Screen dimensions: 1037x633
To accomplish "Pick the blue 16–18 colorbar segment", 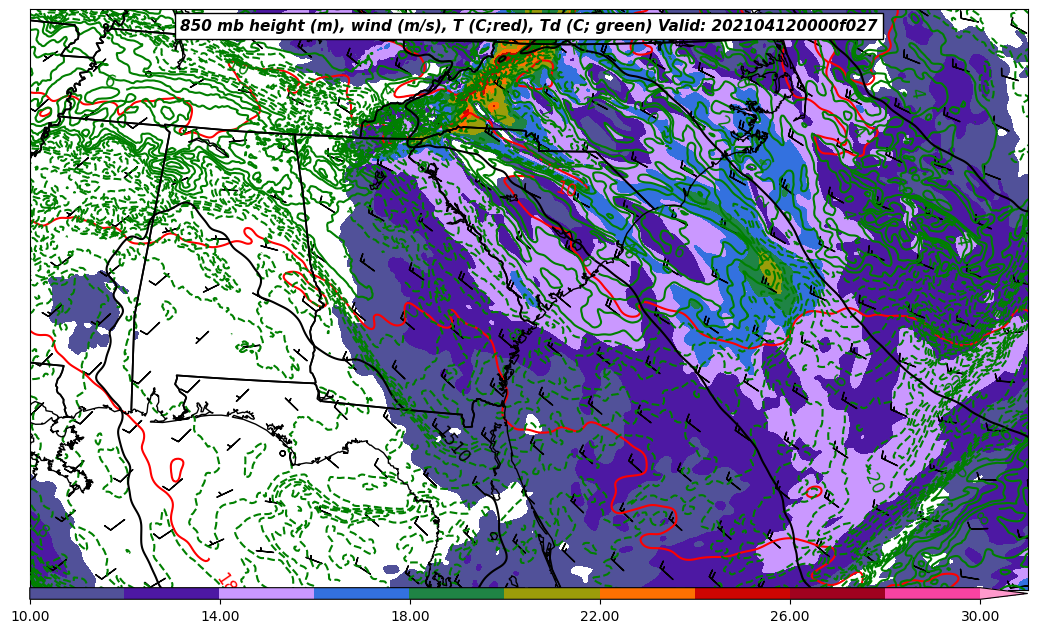I will pyautogui.click(x=362, y=593).
